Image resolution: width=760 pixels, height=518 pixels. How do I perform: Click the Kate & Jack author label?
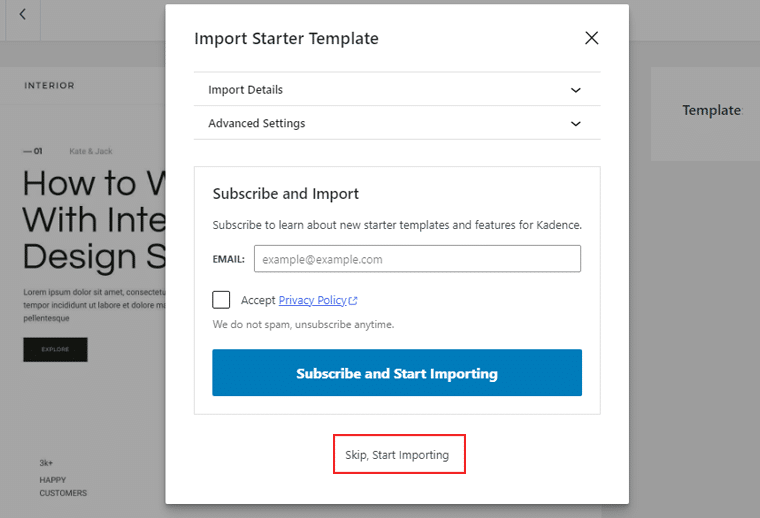pyautogui.click(x=91, y=151)
